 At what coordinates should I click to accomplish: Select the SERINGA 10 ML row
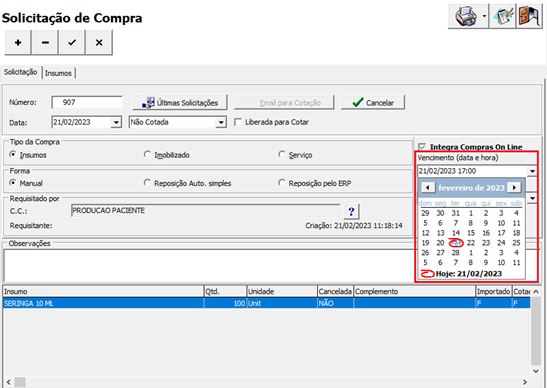point(267,303)
